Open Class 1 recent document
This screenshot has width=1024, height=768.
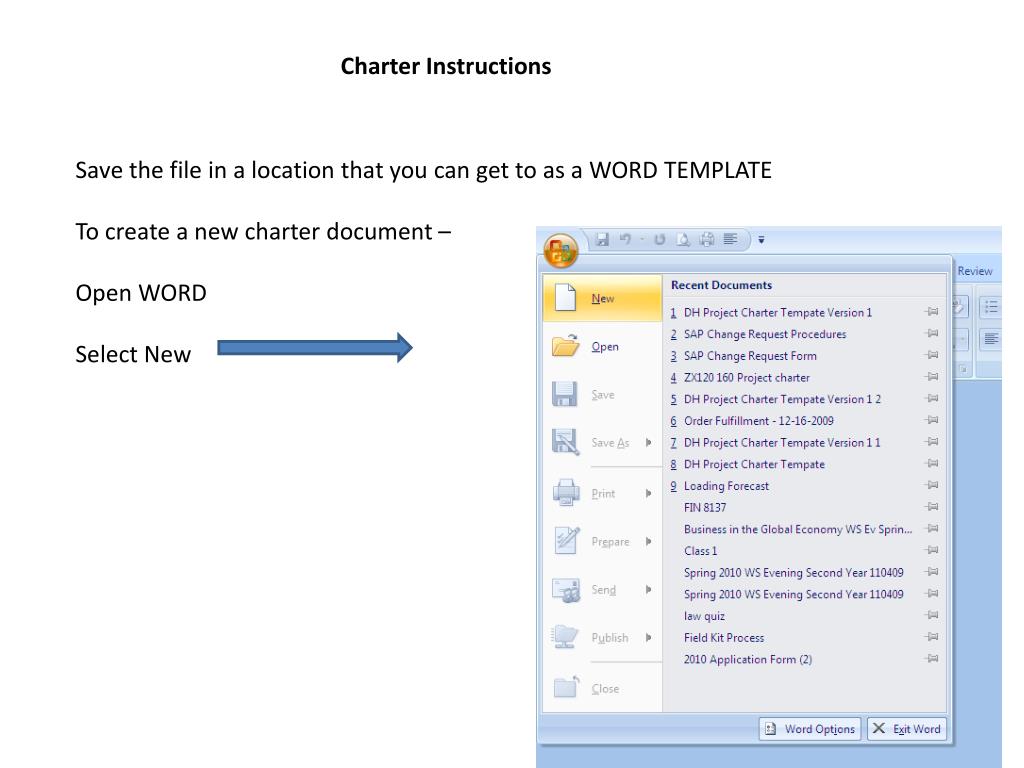pyautogui.click(x=700, y=551)
